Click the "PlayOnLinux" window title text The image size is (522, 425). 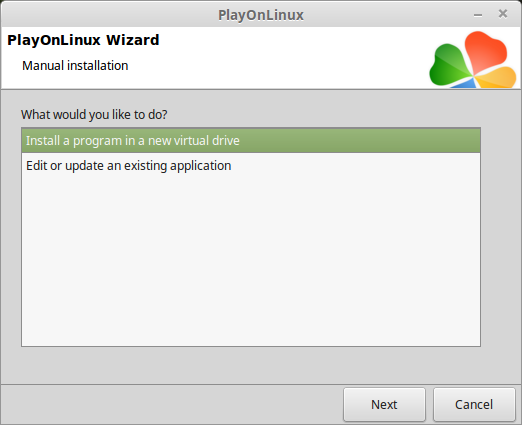261,15
